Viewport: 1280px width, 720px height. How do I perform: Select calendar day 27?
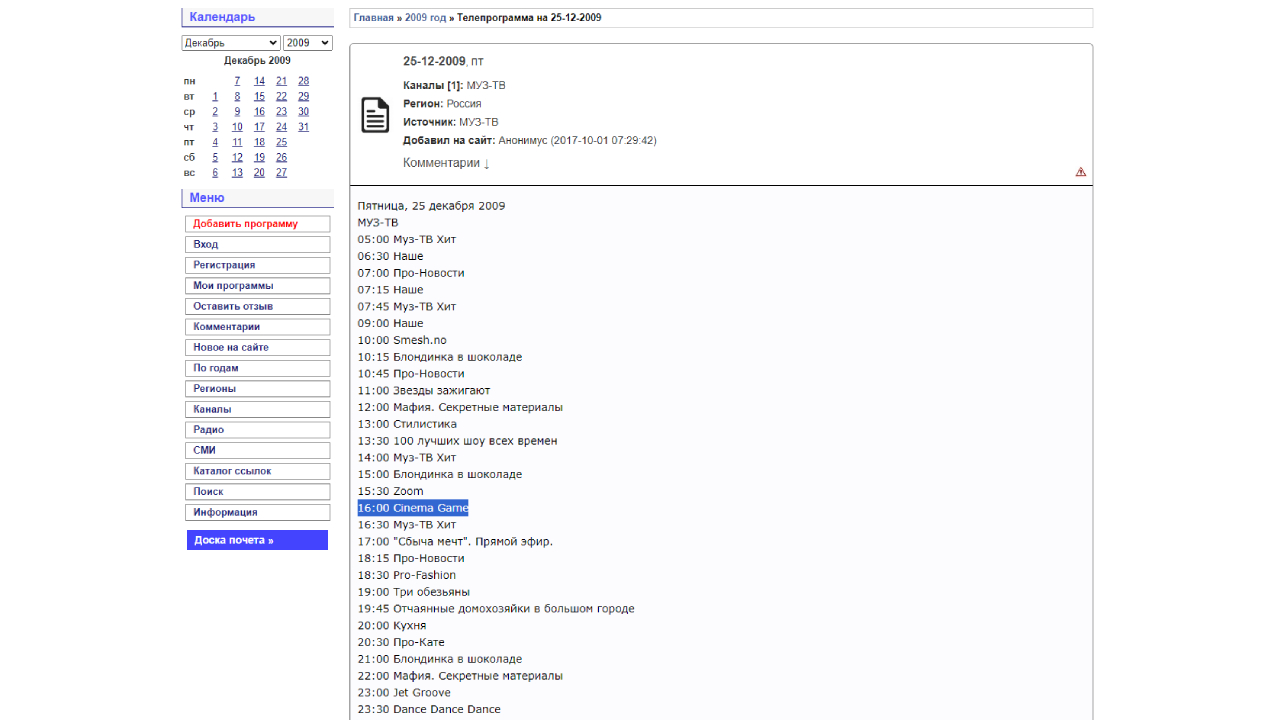(x=281, y=173)
